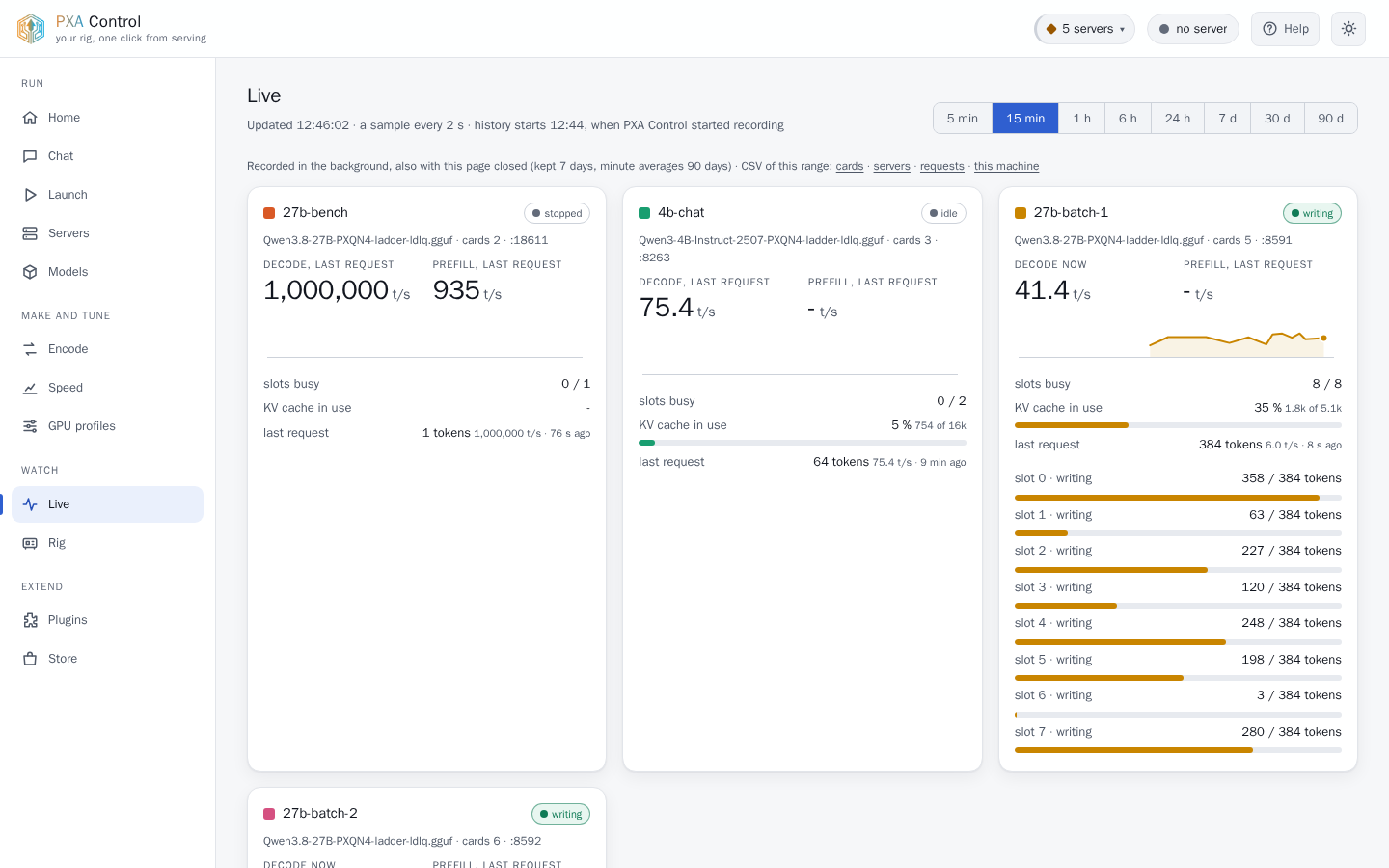The height and width of the screenshot is (868, 1389).
Task: Click the writing badge on 27b-batch-1
Action: click(x=1312, y=213)
